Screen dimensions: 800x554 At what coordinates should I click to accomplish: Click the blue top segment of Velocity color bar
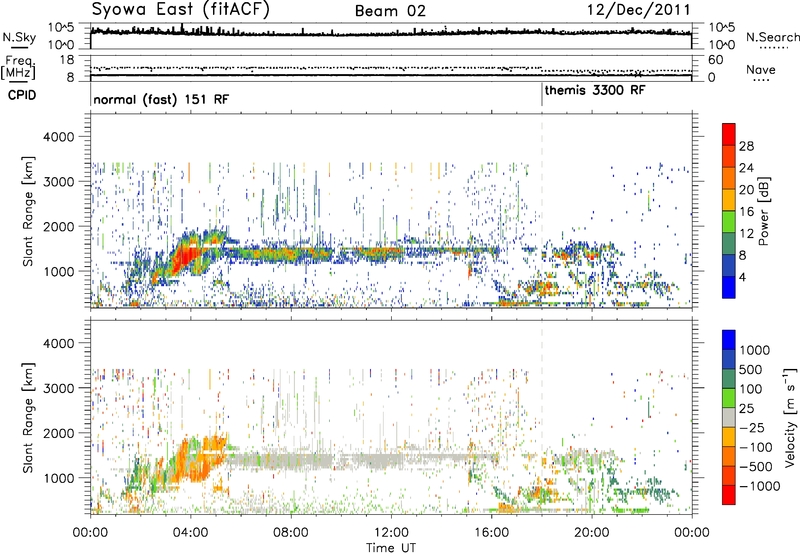coord(729,340)
